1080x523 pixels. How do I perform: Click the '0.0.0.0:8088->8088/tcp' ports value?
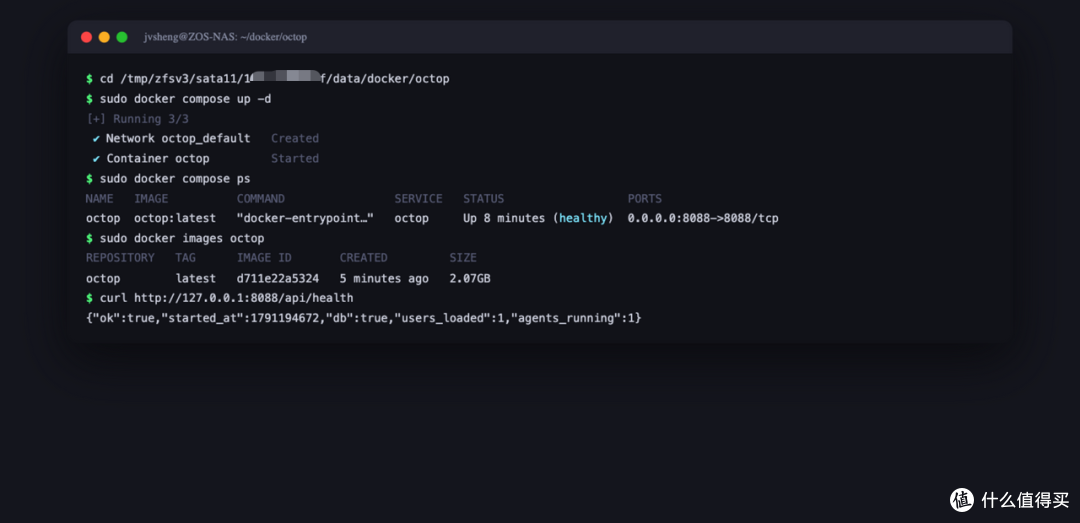coord(703,218)
